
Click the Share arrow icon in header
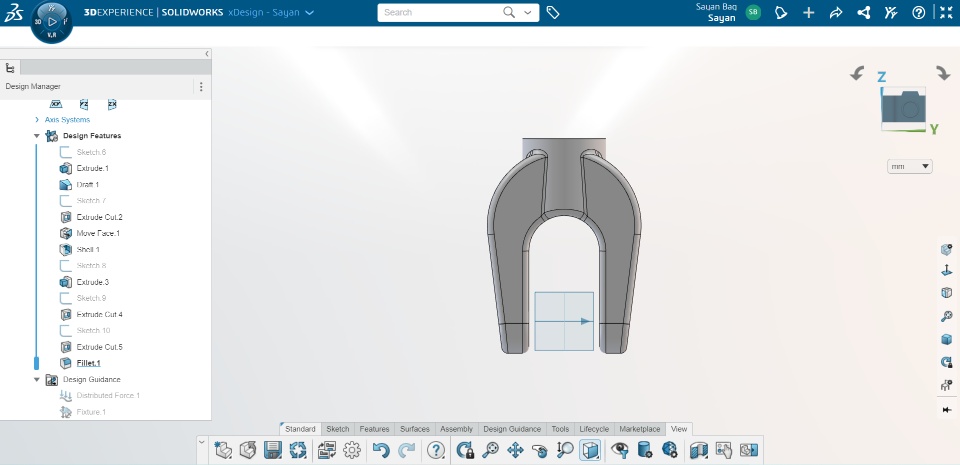tap(836, 12)
